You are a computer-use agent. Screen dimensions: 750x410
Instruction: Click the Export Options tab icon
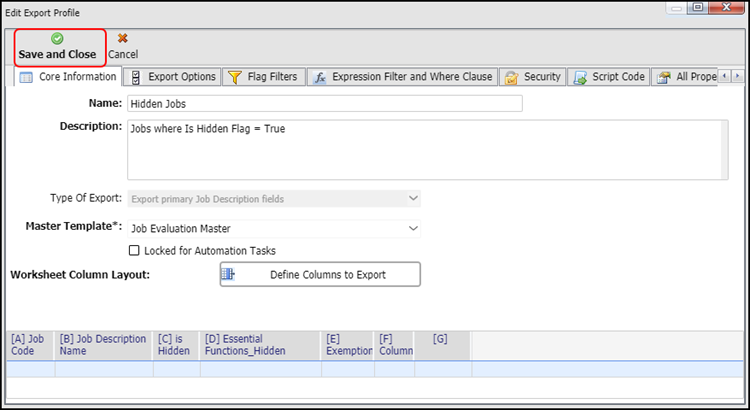tap(135, 77)
